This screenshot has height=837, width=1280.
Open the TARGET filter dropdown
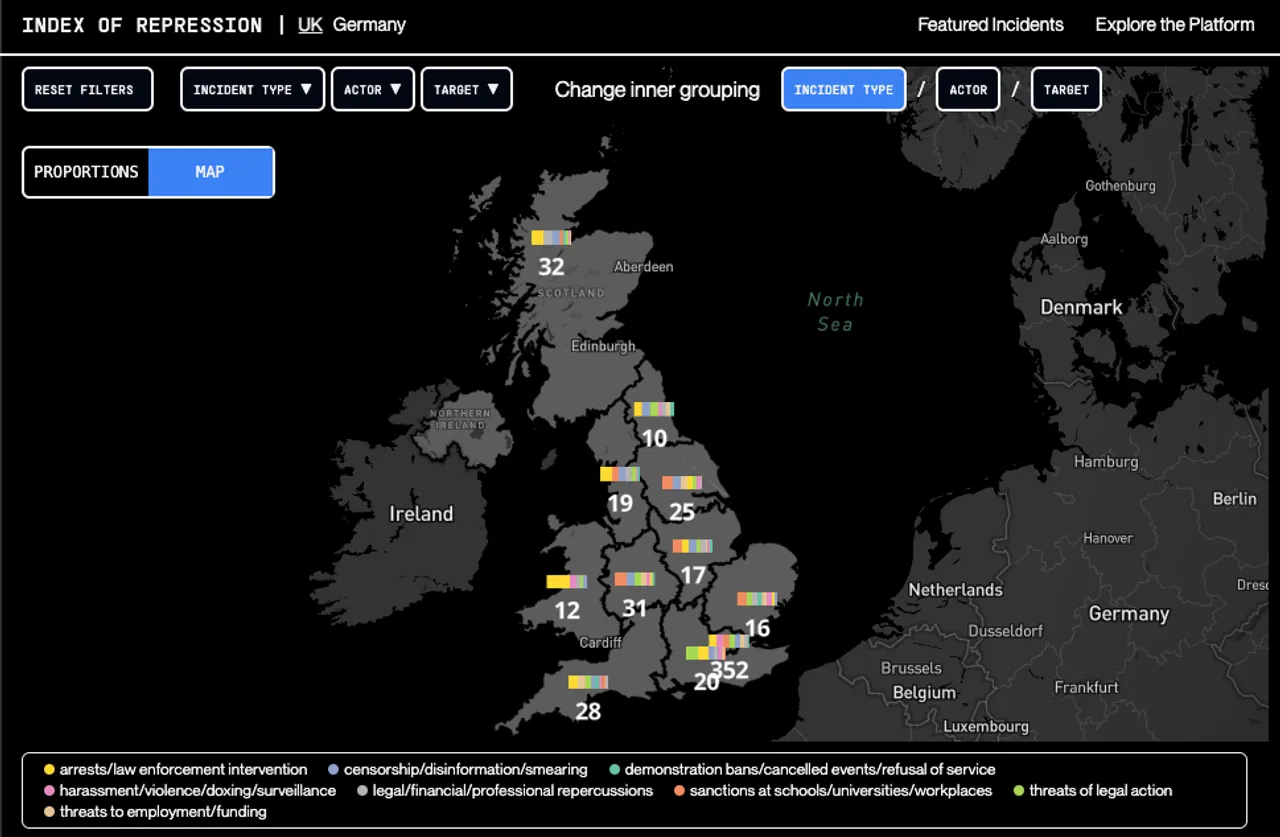[x=466, y=88]
